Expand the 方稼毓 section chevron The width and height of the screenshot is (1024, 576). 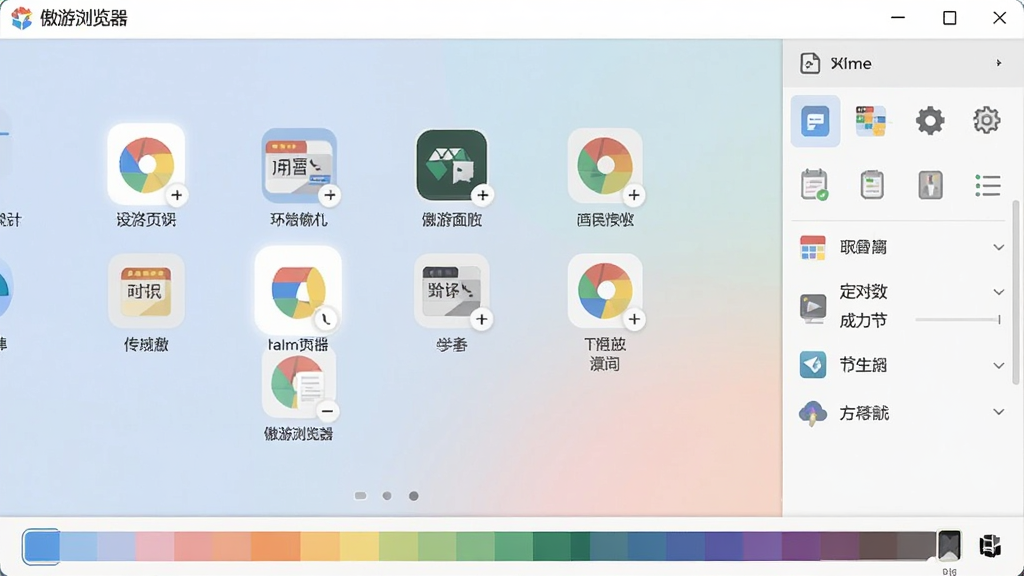[999, 412]
